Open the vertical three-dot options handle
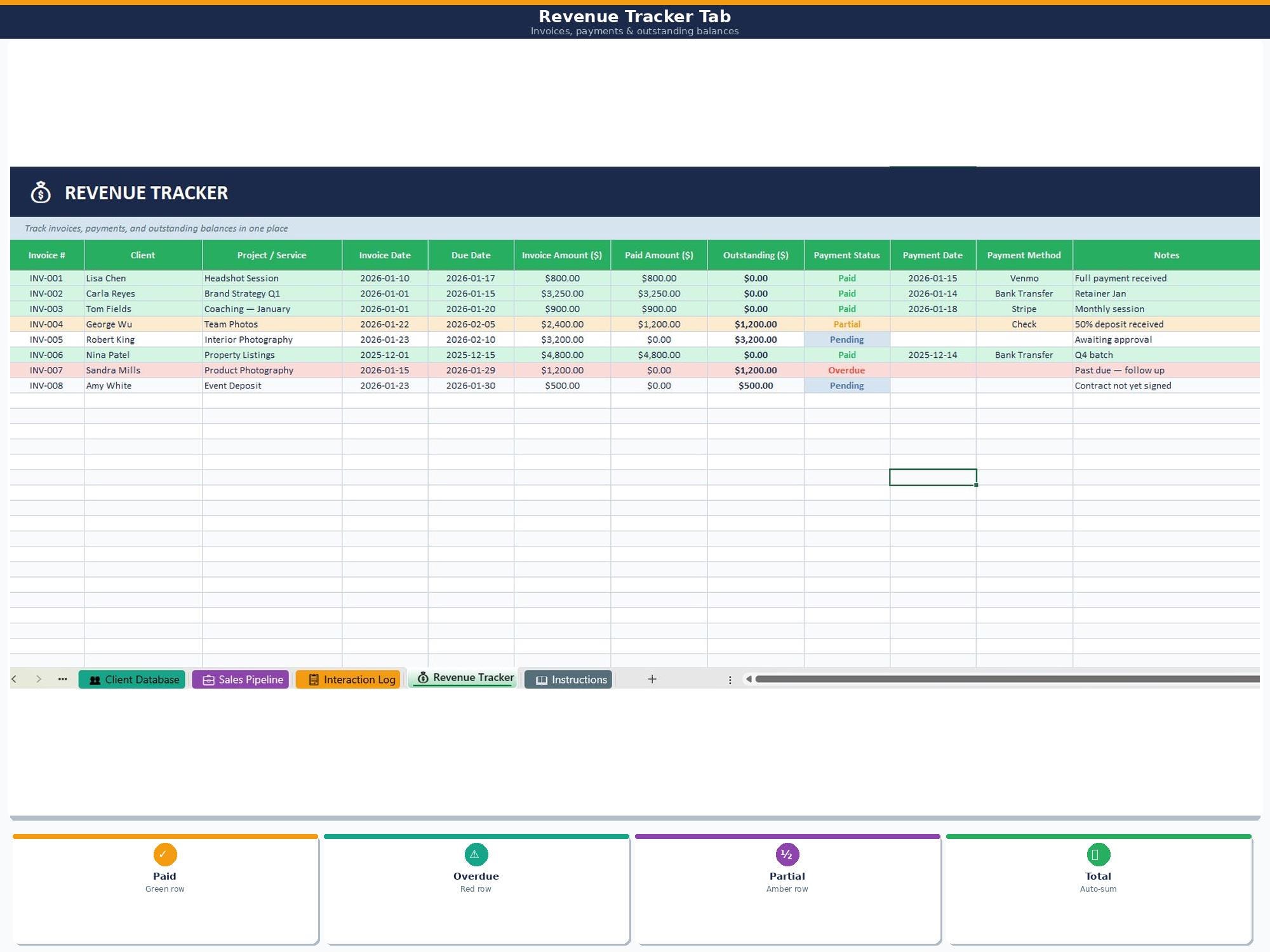This screenshot has height=952, width=1270. tap(730, 680)
